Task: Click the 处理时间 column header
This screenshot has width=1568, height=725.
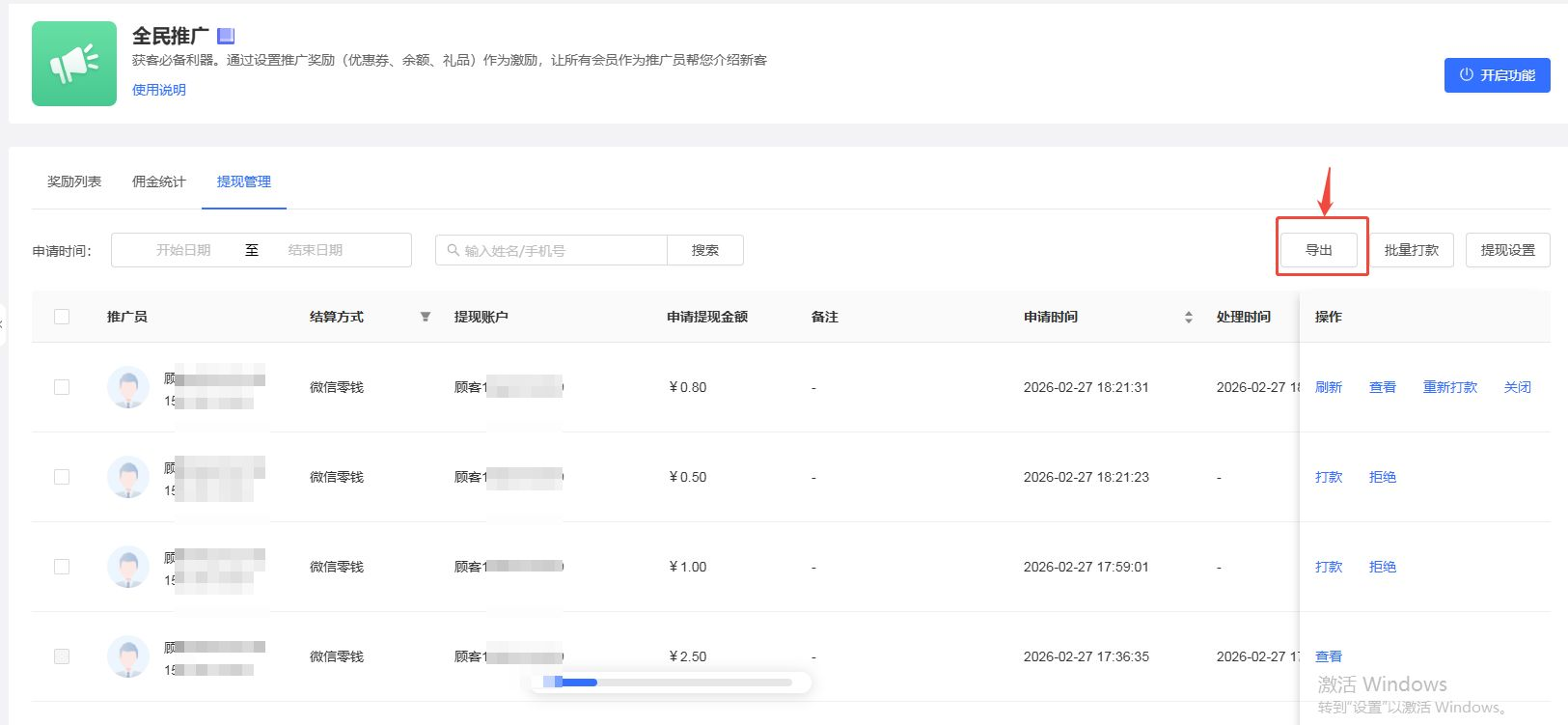Action: tap(1244, 317)
